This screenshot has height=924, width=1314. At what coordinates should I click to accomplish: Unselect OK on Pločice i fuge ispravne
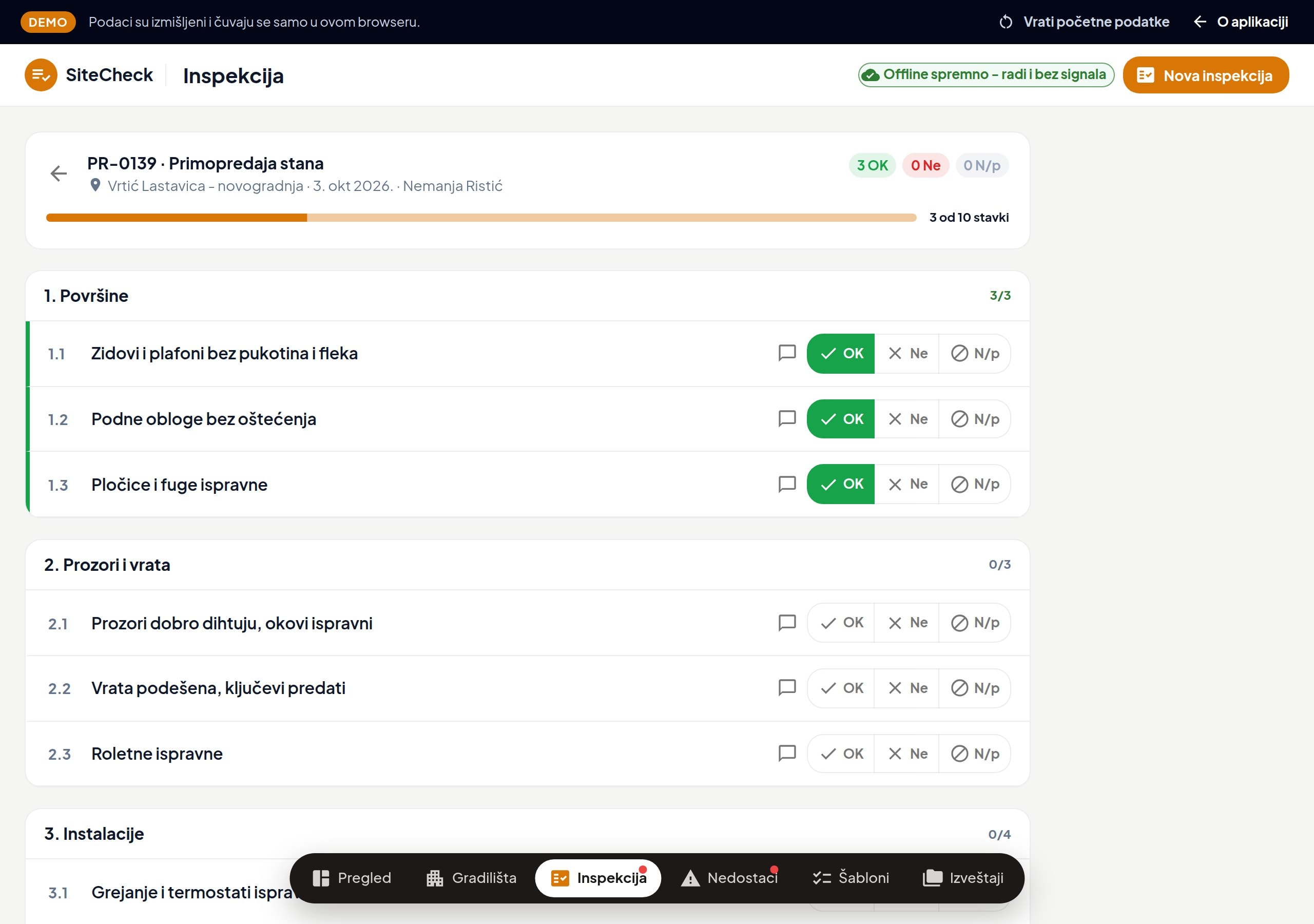tap(841, 484)
